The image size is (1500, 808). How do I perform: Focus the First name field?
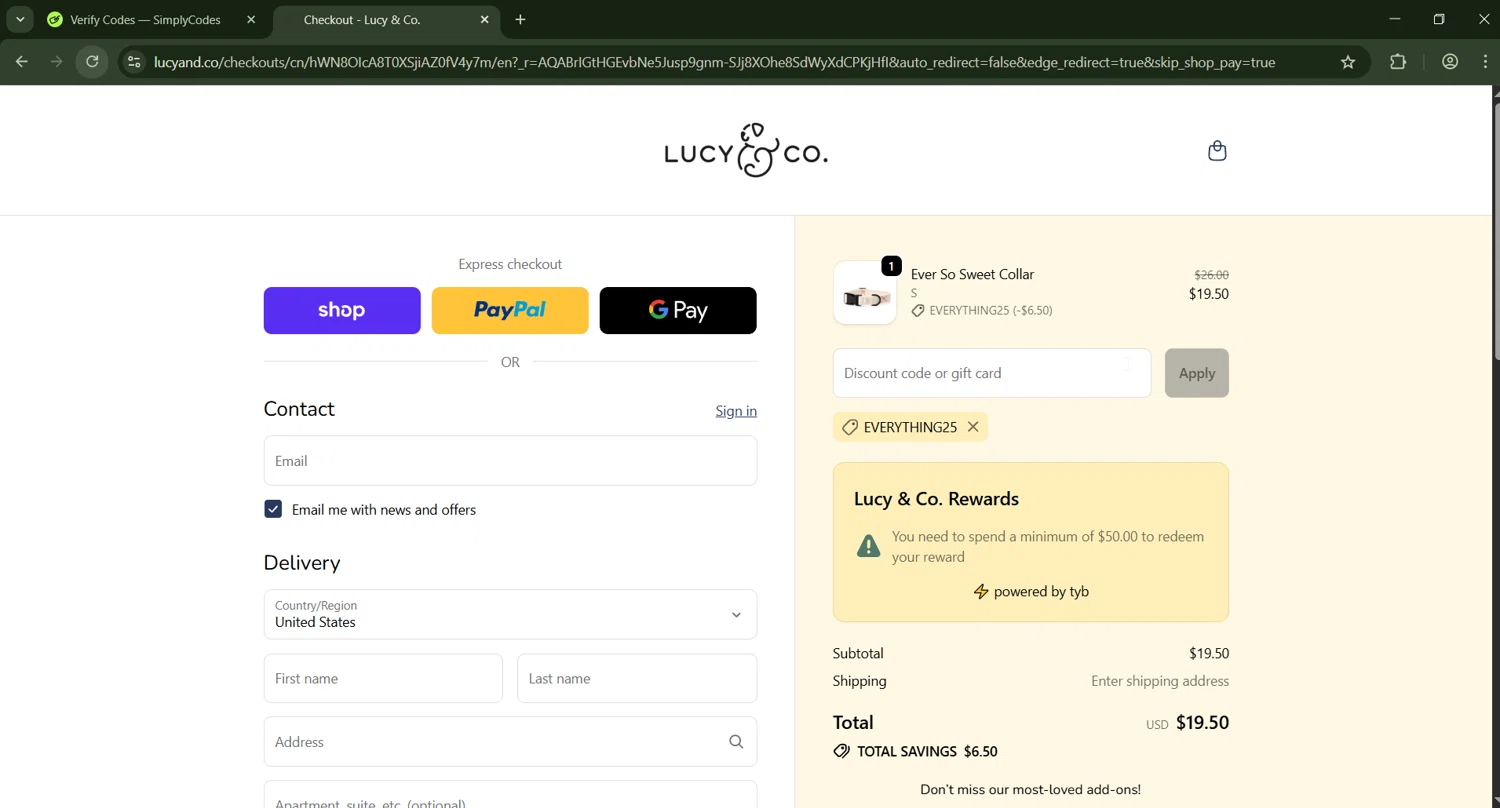383,678
